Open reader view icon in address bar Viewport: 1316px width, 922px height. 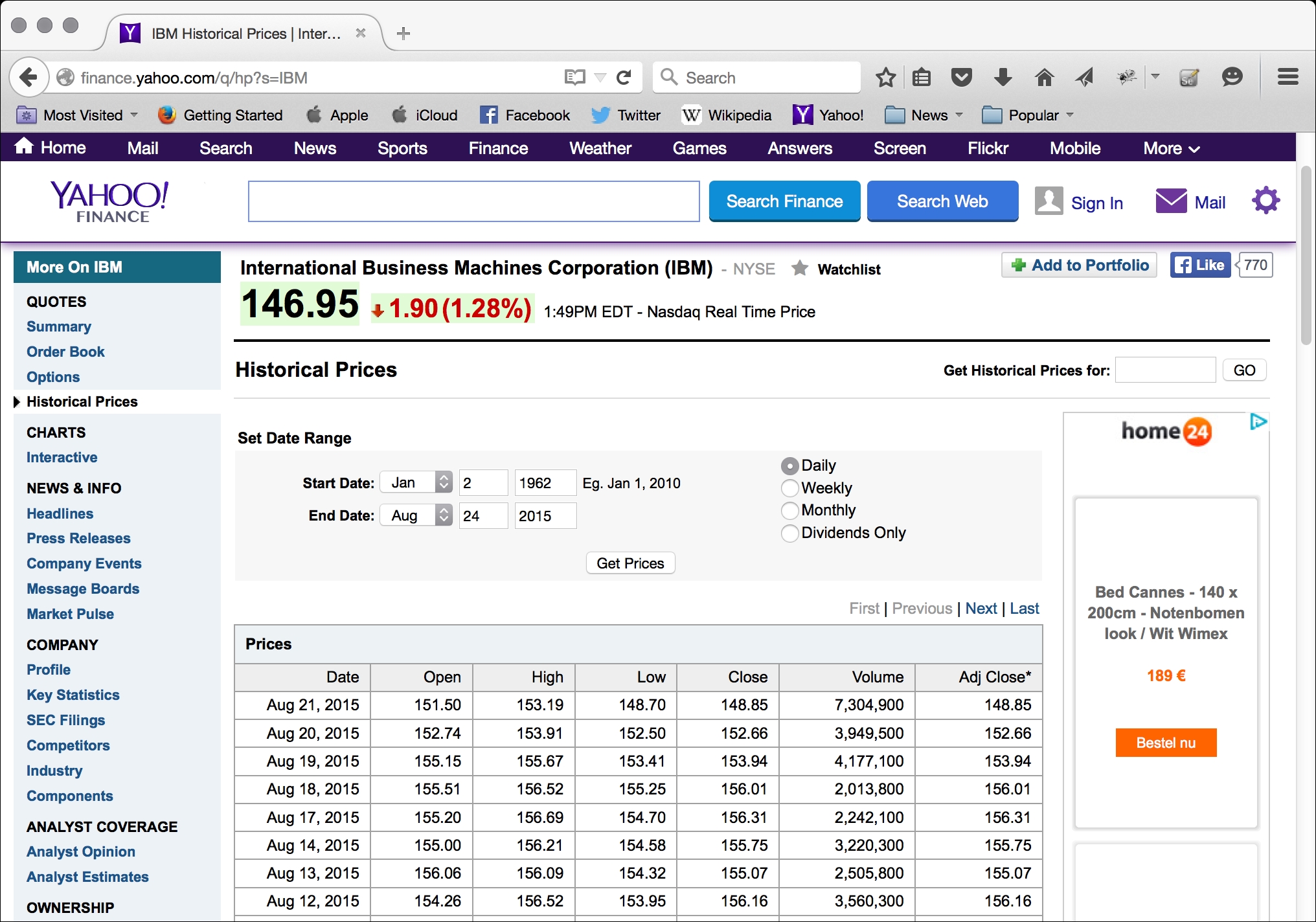tap(574, 78)
